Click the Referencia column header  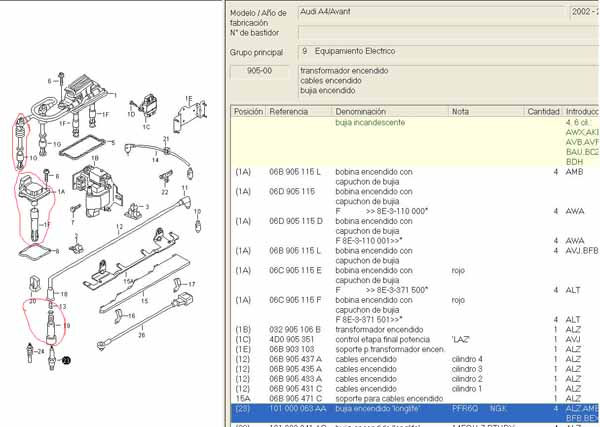(299, 112)
